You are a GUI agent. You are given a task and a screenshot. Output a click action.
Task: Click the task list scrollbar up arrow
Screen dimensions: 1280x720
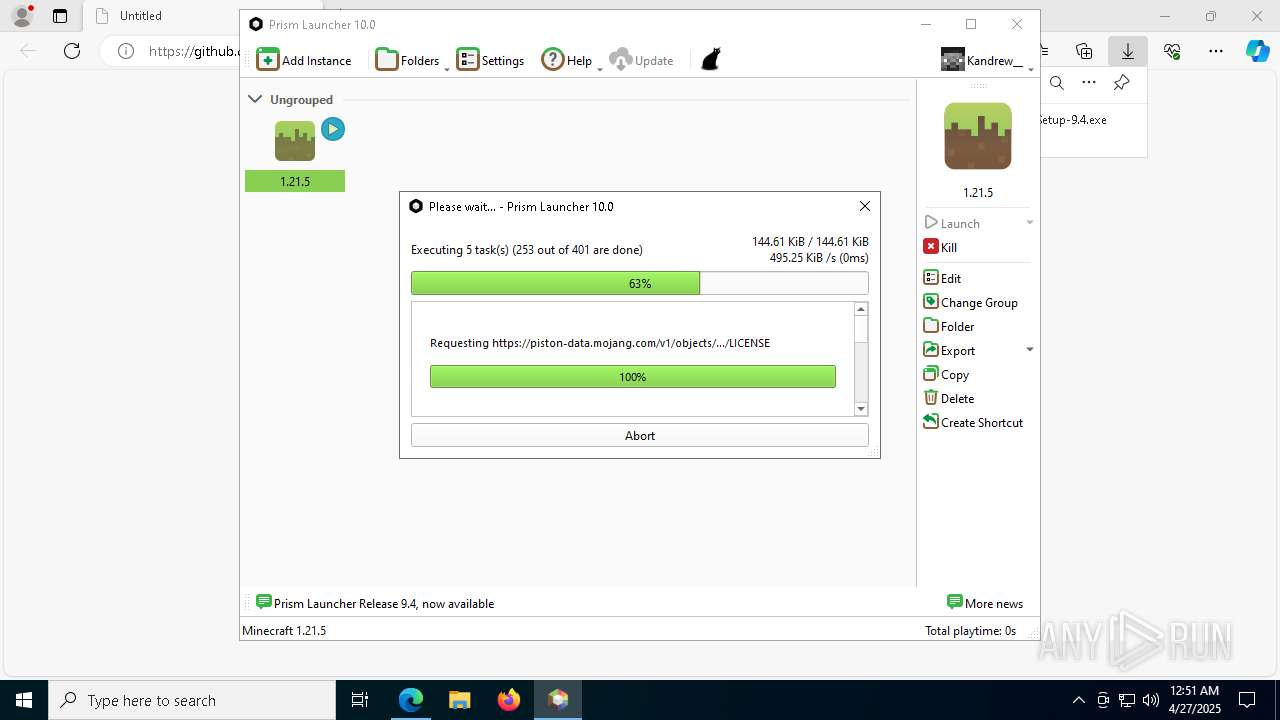click(x=861, y=310)
